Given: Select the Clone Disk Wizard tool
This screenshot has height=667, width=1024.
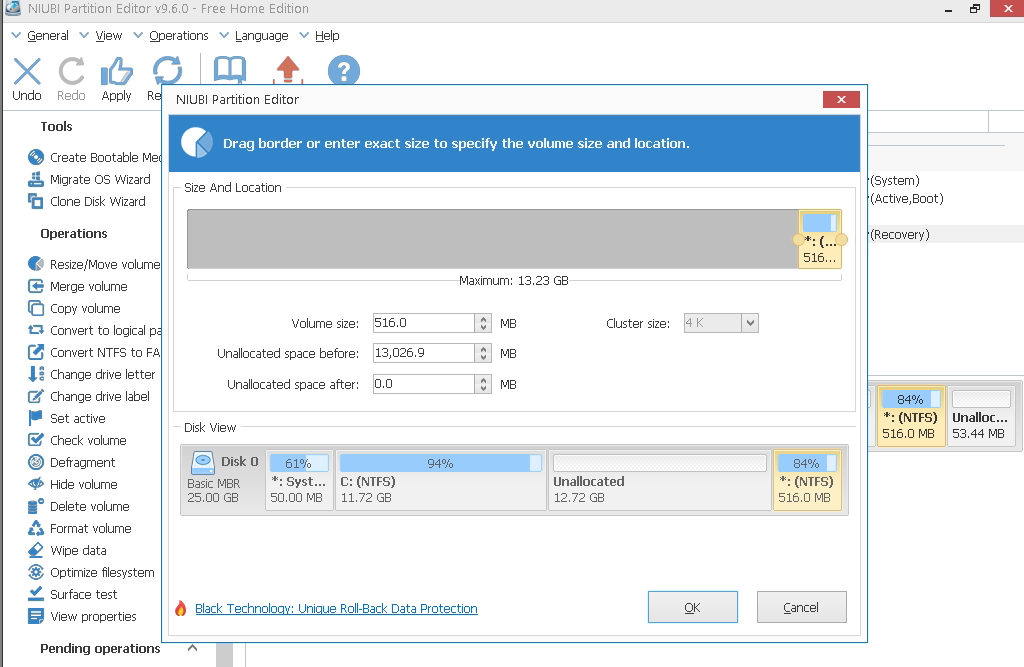Looking at the screenshot, I should [x=97, y=202].
